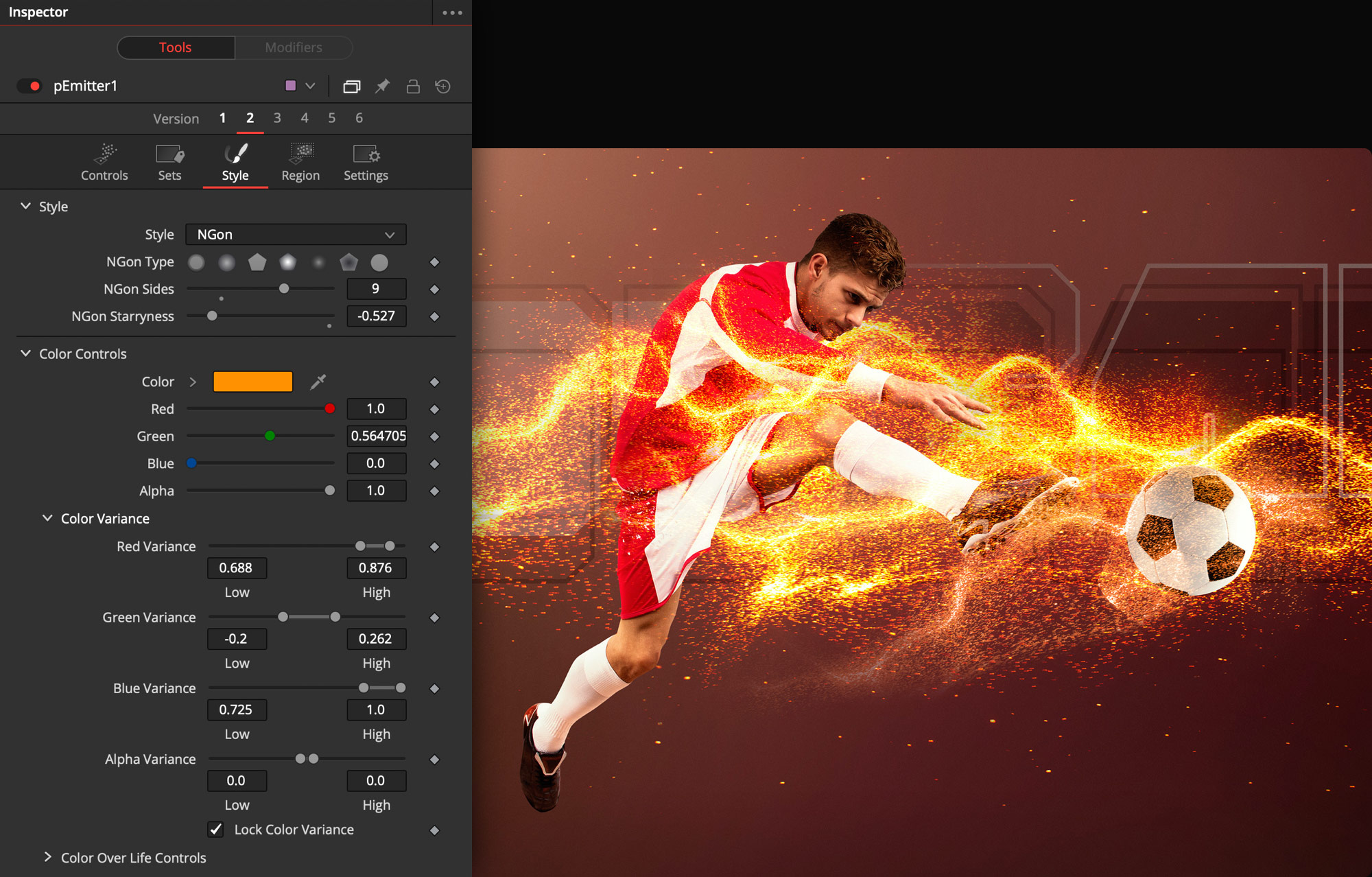
Task: Select the color eyedropper picker
Action: [318, 382]
